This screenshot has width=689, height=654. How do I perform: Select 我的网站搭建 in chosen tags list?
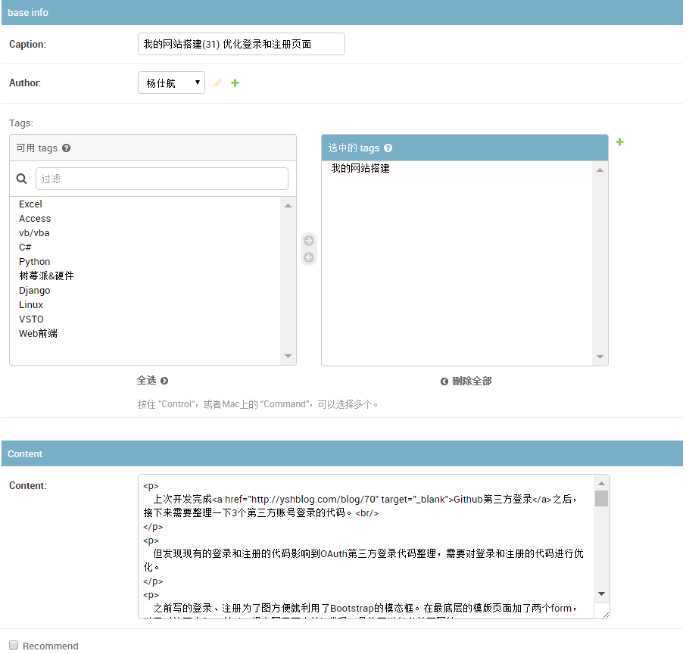[360, 168]
